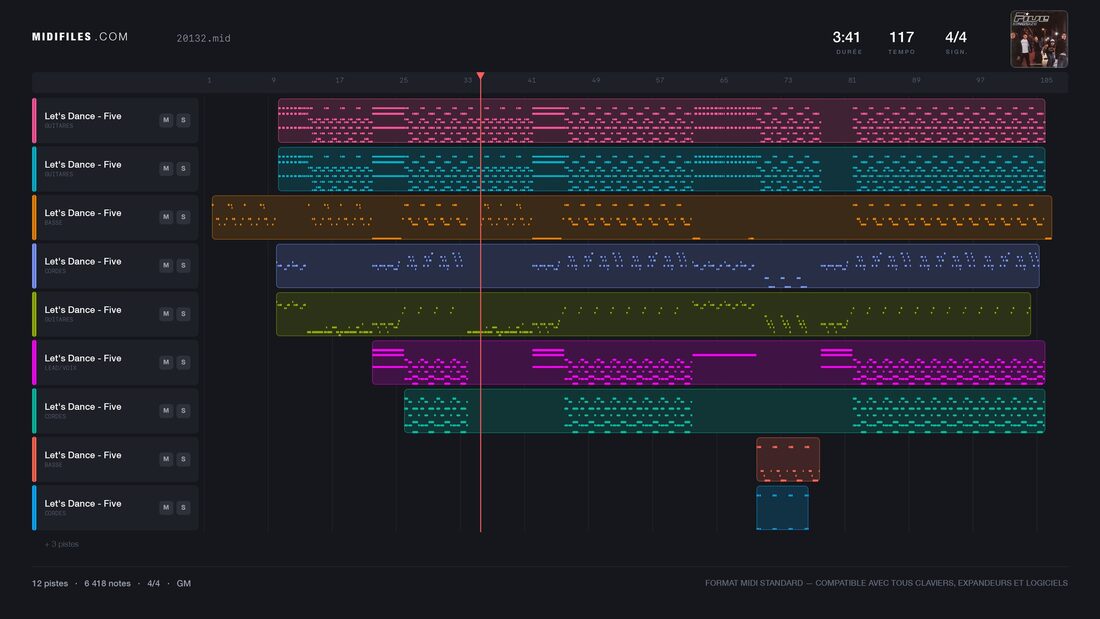Select the orange BASSE track name
The width and height of the screenshot is (1100, 619).
[83, 213]
